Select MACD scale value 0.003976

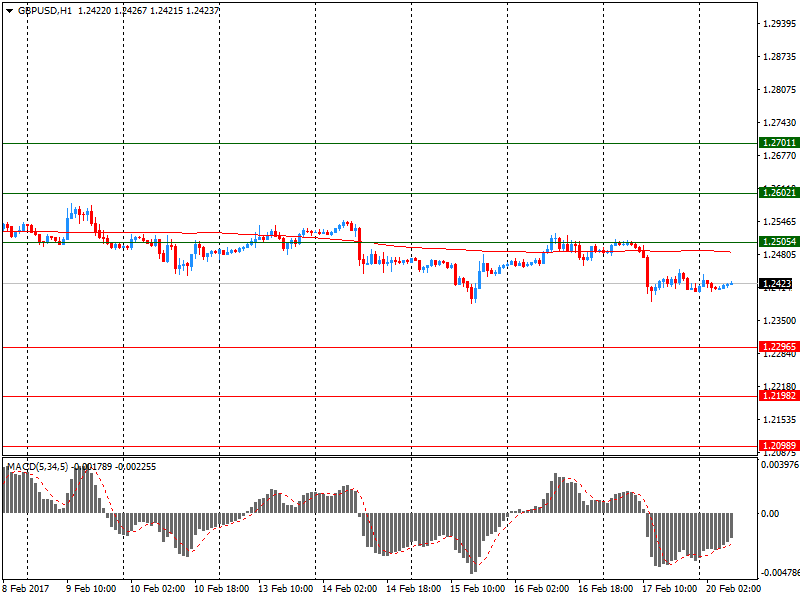tap(780, 465)
